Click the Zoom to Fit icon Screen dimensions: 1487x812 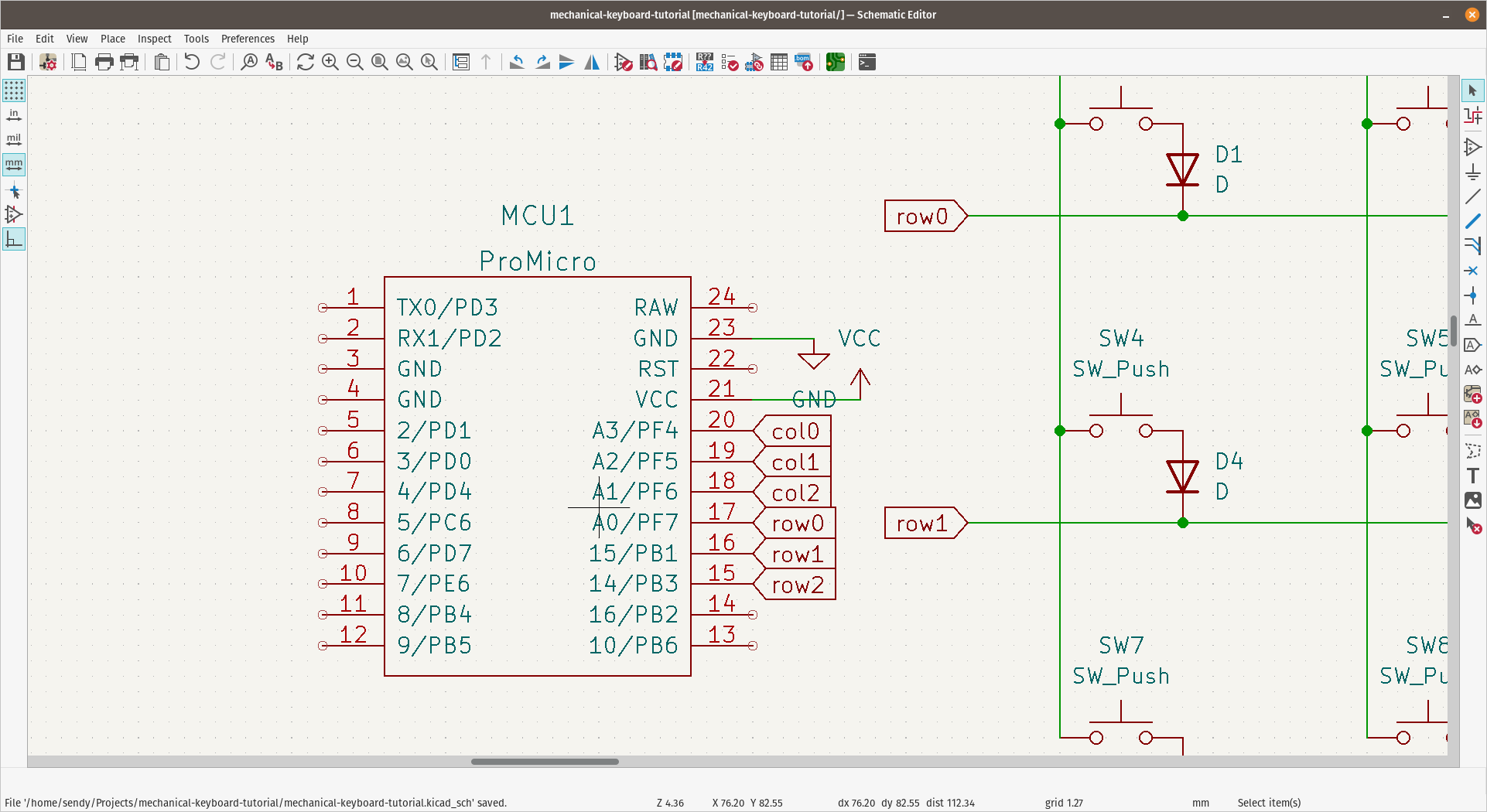(380, 62)
